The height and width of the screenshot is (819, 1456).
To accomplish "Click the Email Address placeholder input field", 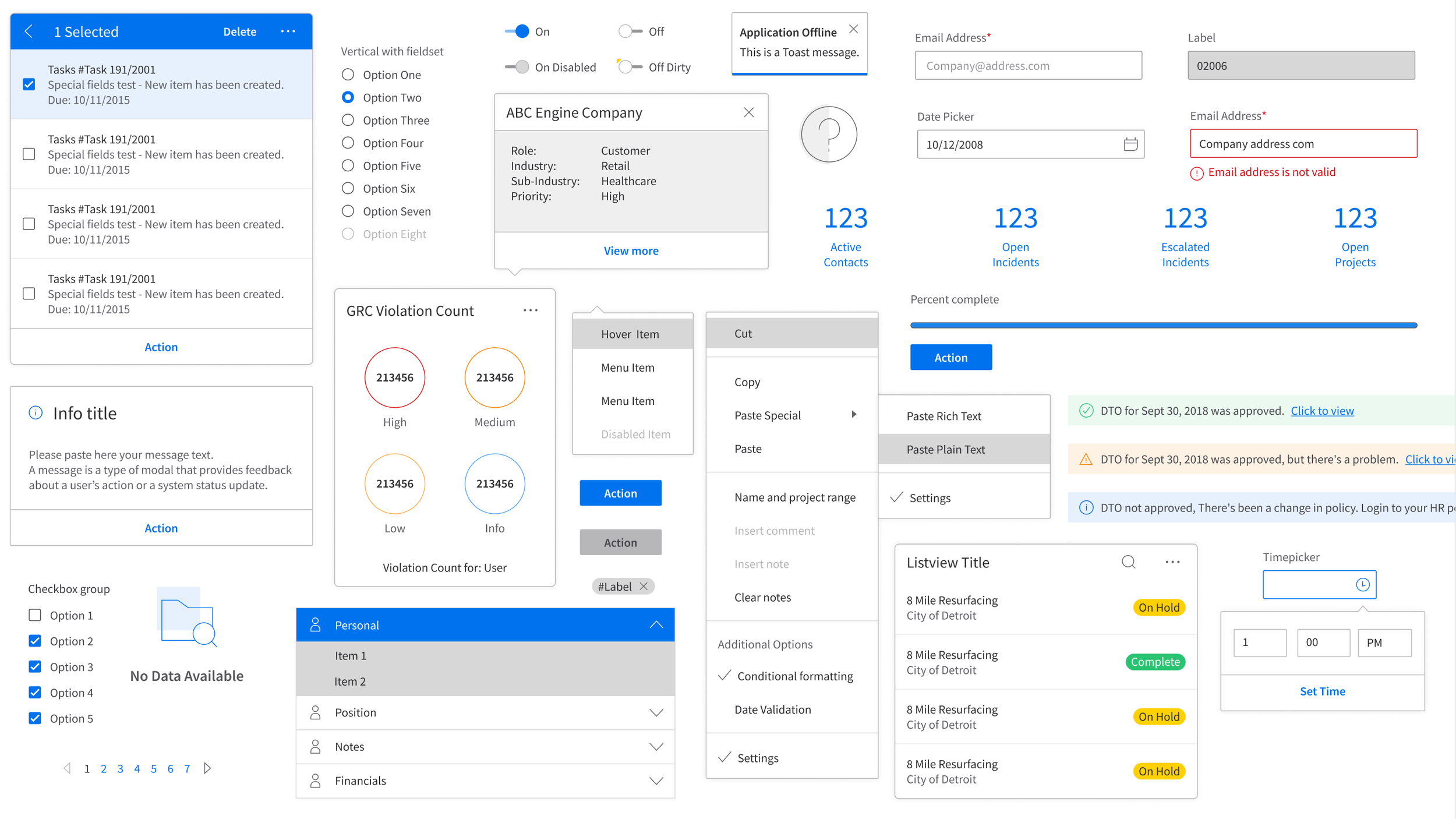I will [1028, 65].
